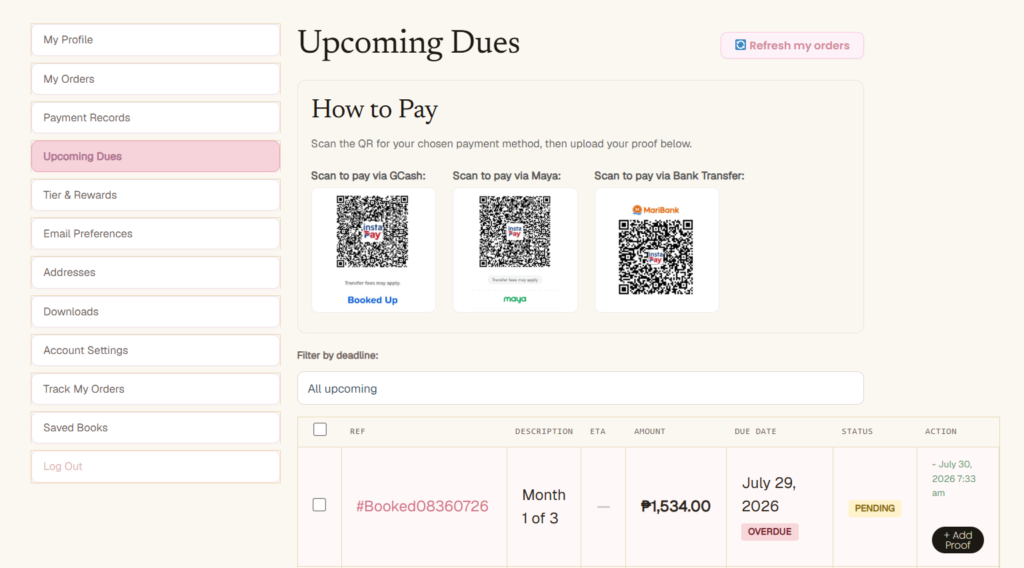Click the + Add Proof button
The width and height of the screenshot is (1024, 568).
click(x=957, y=540)
